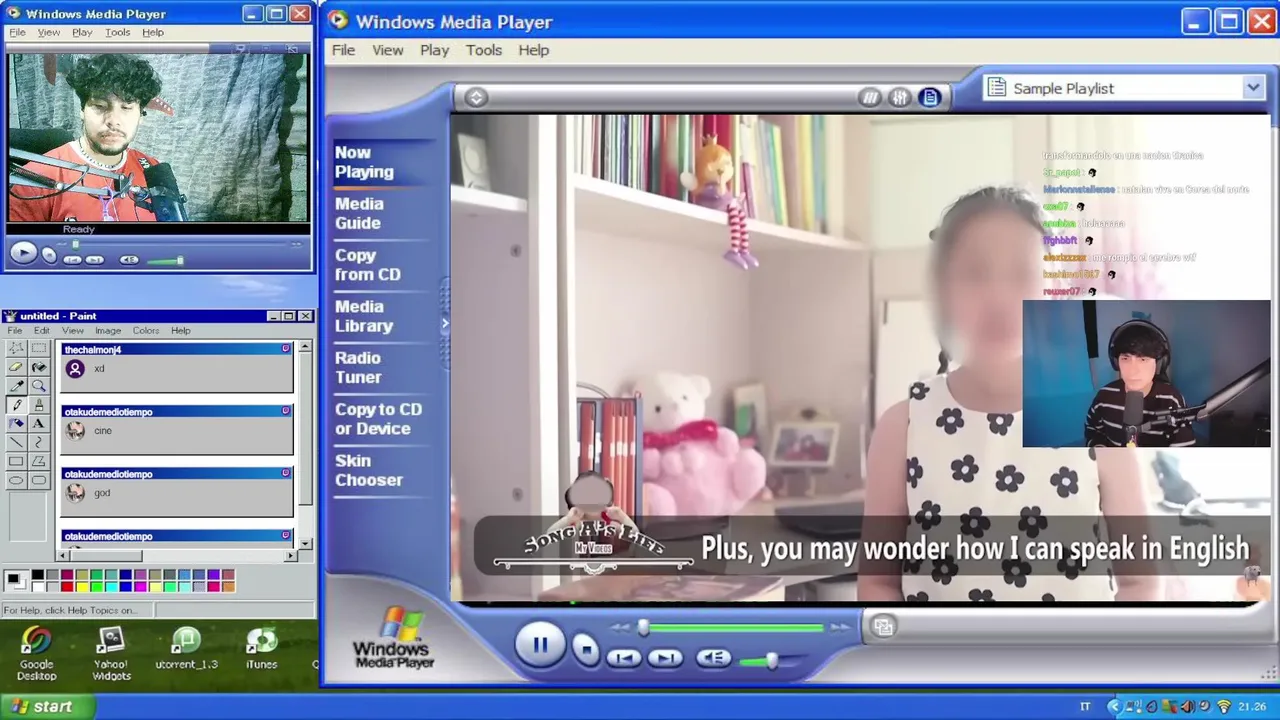The height and width of the screenshot is (720, 1280).
Task: Select the Ellipse tool in Paint
Action: [16, 480]
